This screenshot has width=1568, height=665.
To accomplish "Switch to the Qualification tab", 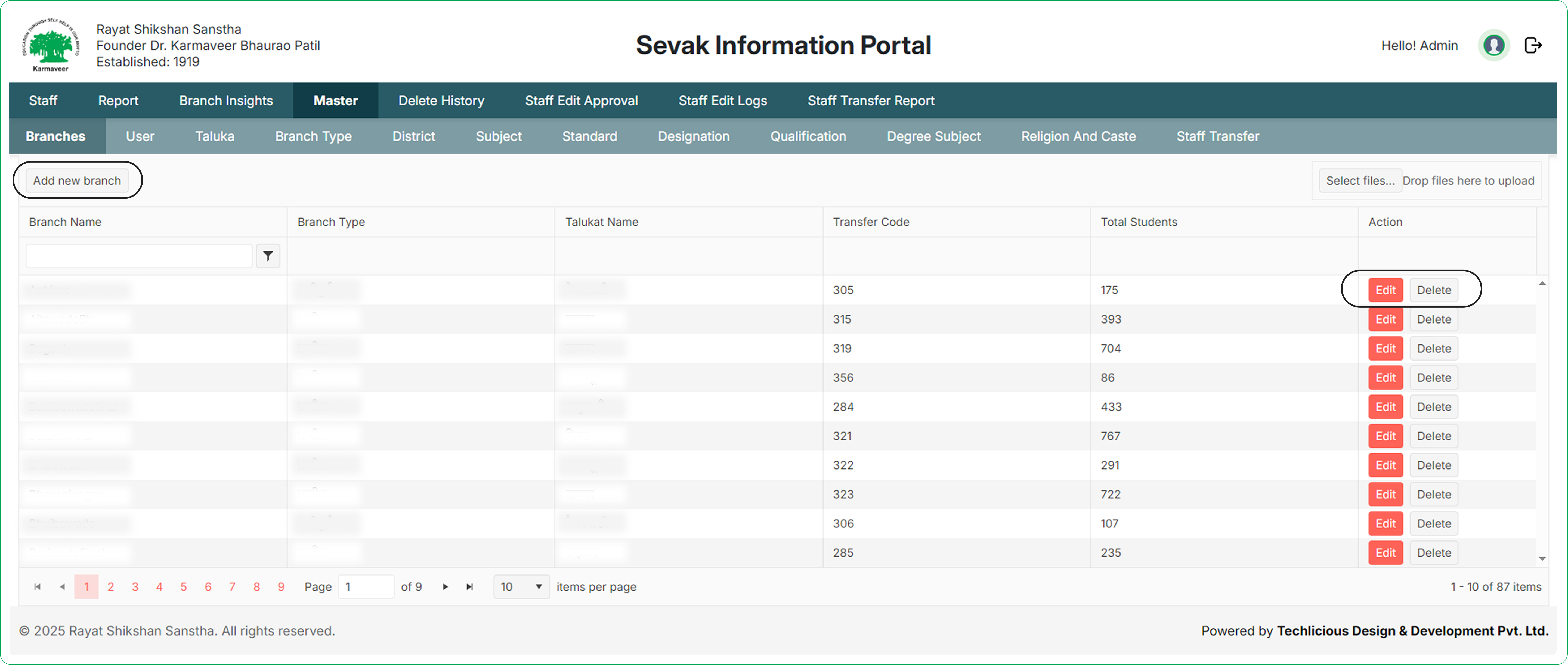I will click(808, 136).
